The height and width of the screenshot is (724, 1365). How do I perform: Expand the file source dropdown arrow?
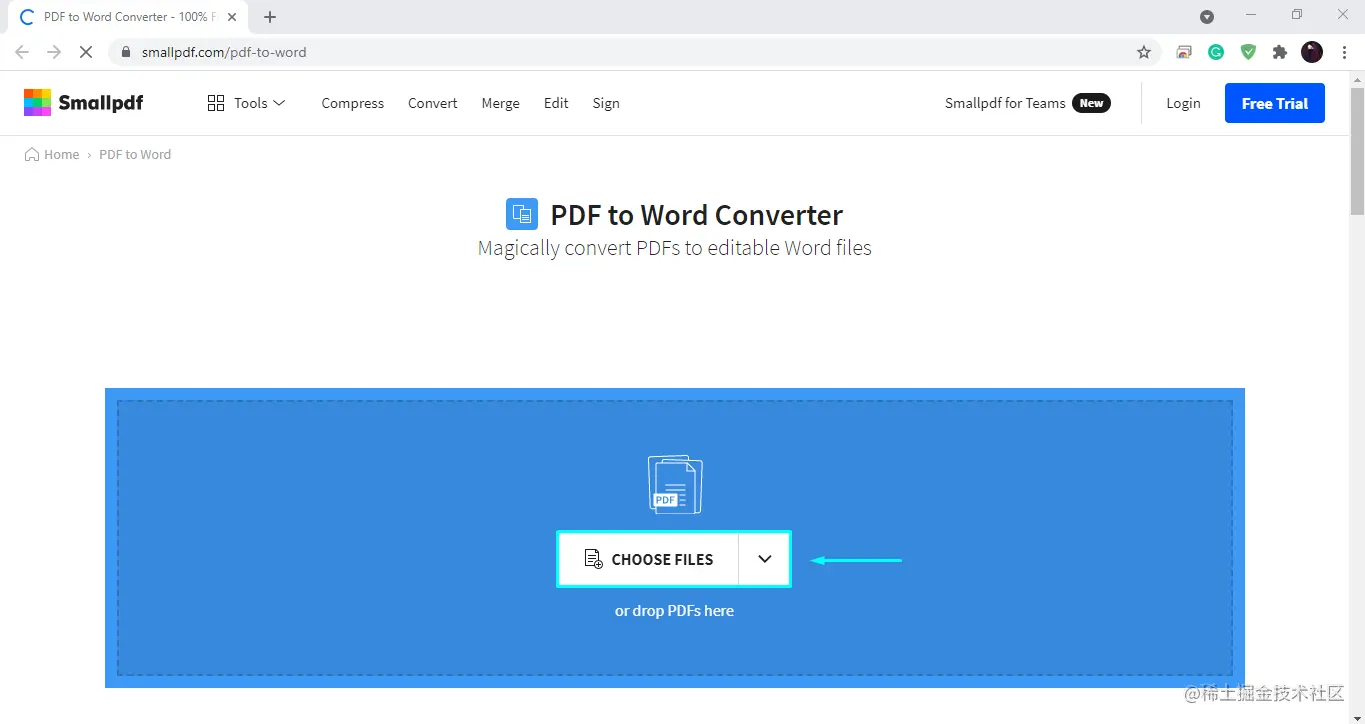point(765,559)
